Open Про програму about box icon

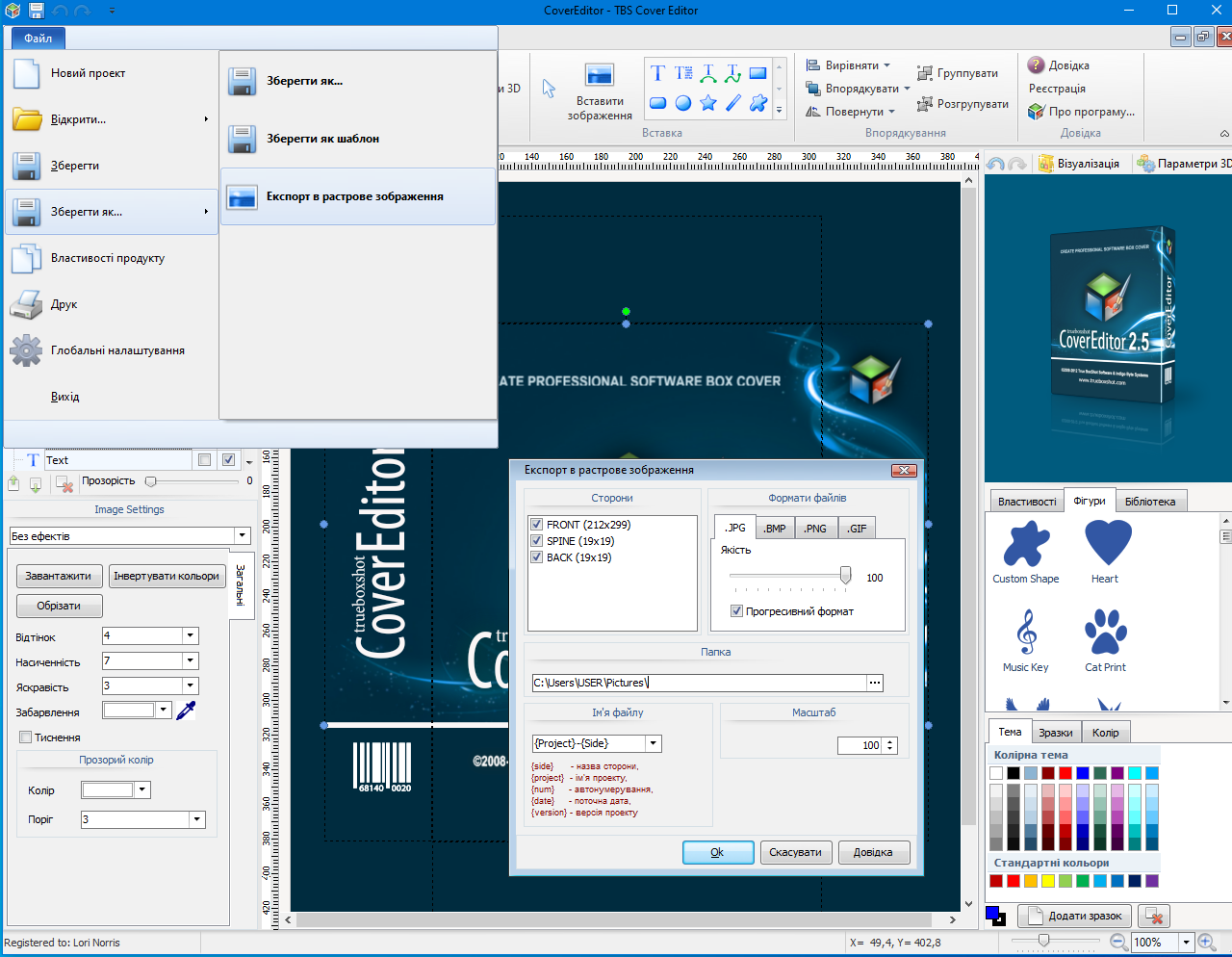pyautogui.click(x=1037, y=112)
